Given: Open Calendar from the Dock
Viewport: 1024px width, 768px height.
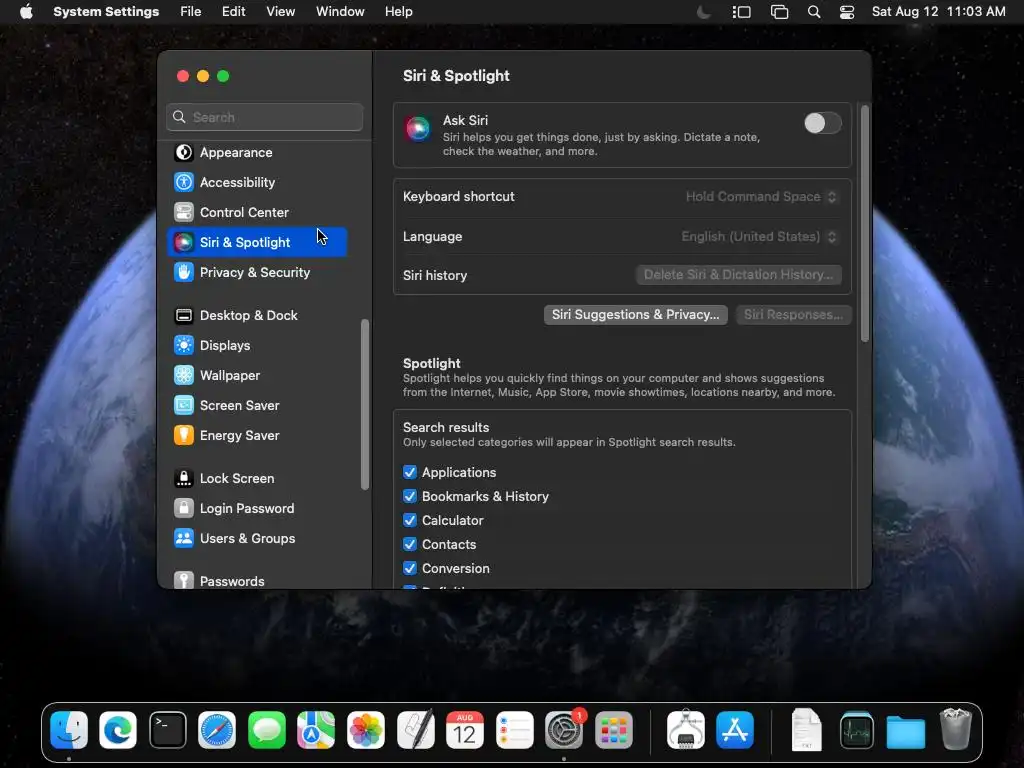Looking at the screenshot, I should pos(465,730).
